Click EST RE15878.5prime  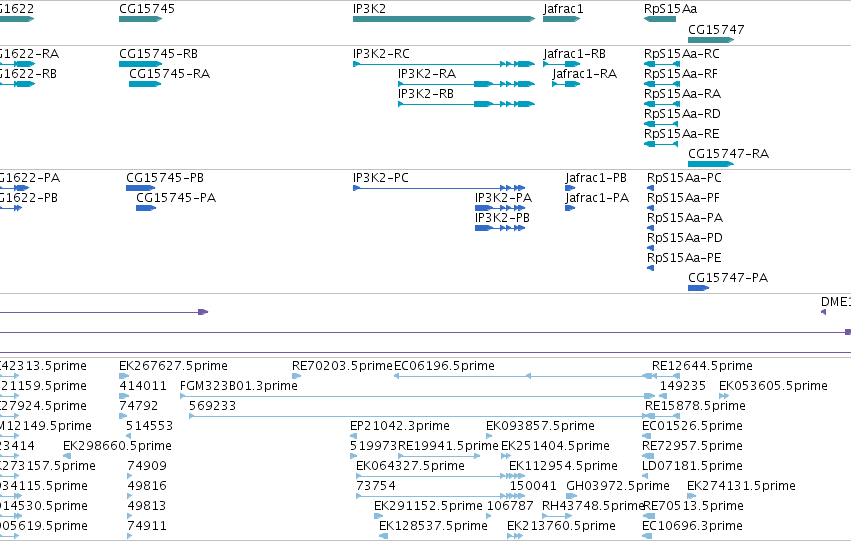click(x=695, y=406)
